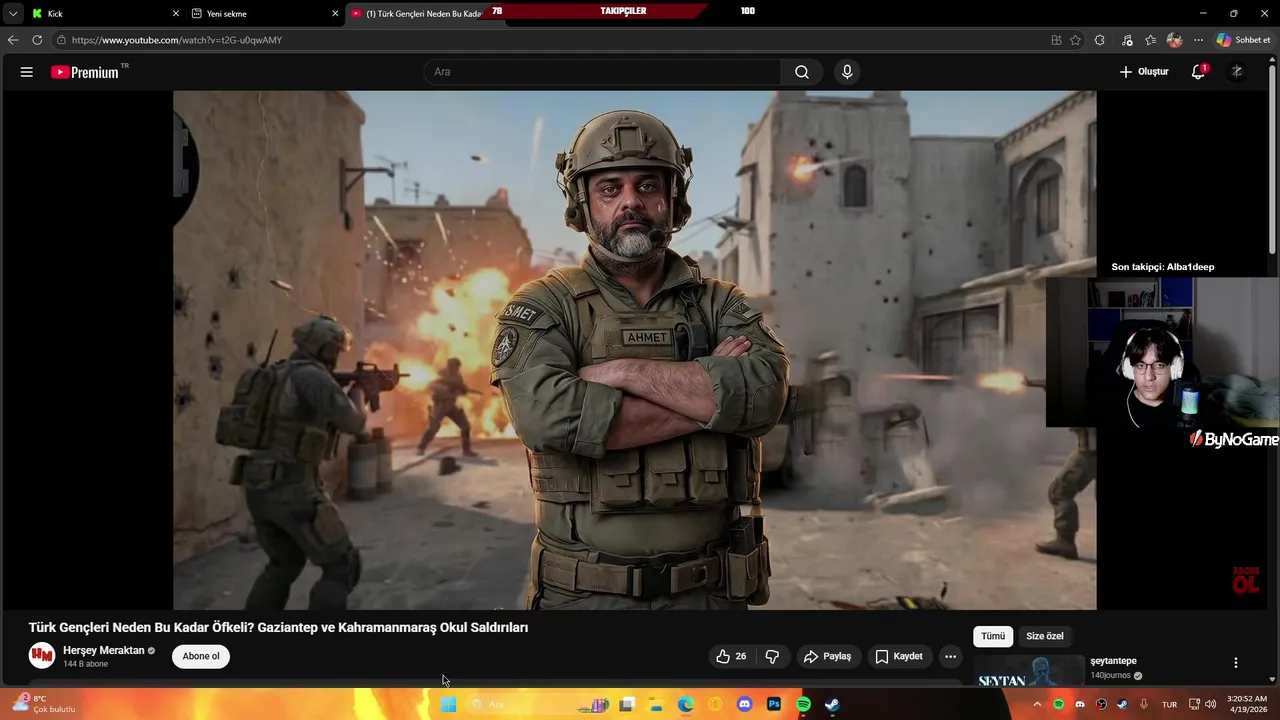Open the Herşey Meraktan channel name link

103,650
